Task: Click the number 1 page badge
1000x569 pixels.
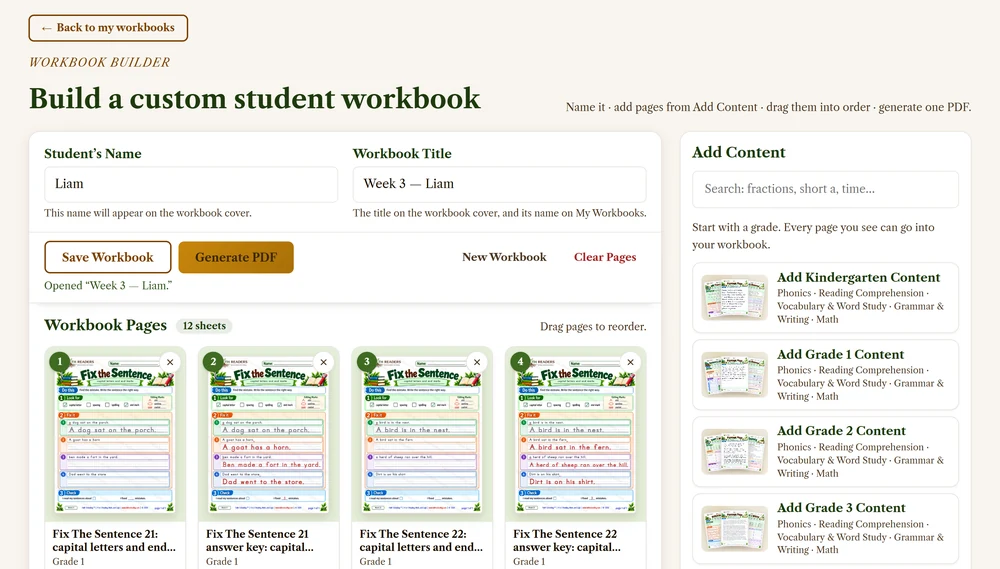Action: point(60,361)
